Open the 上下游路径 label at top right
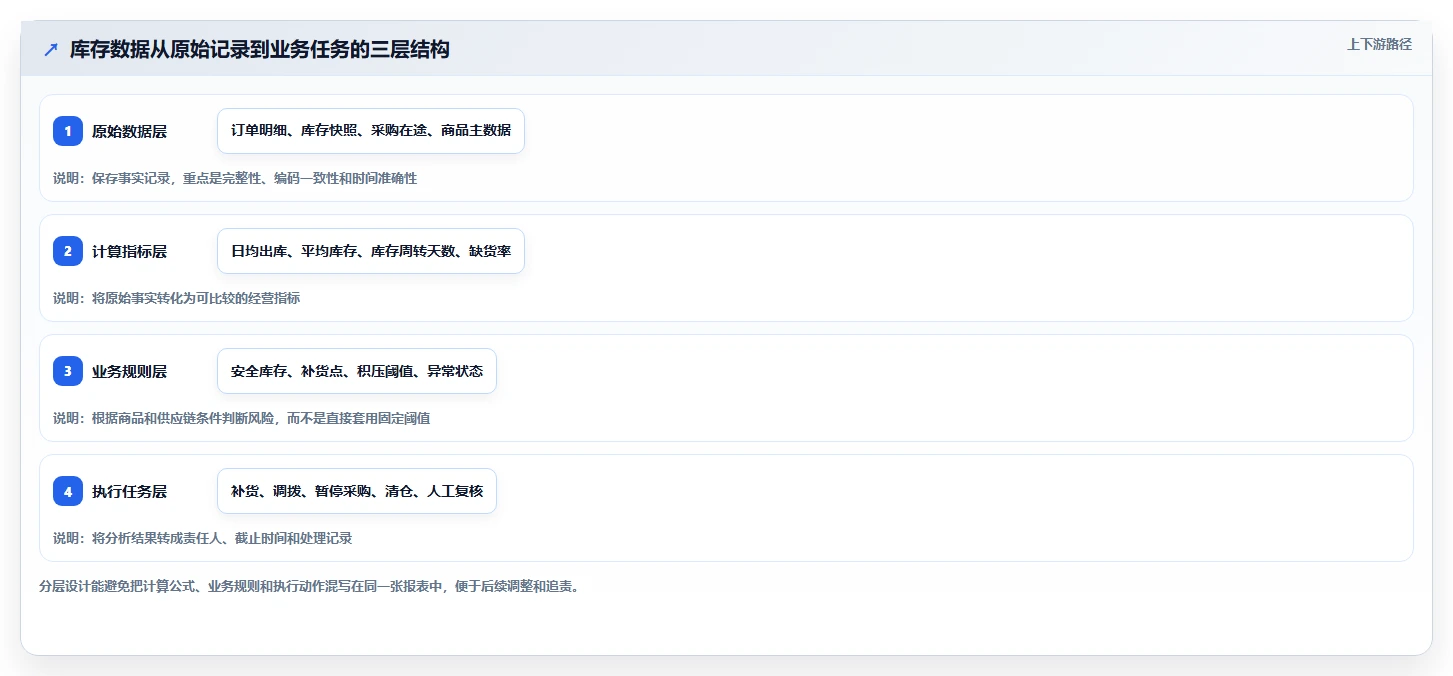The image size is (1453, 676). point(1379,44)
